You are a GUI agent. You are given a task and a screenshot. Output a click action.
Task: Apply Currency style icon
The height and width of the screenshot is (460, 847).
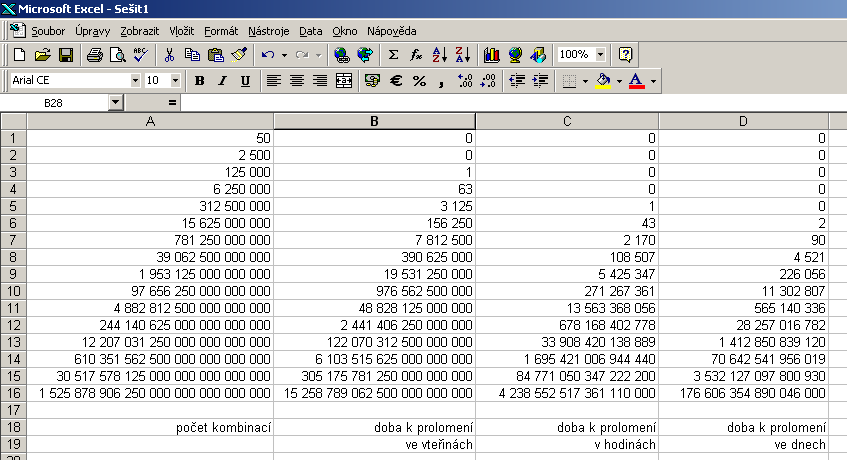[372, 81]
